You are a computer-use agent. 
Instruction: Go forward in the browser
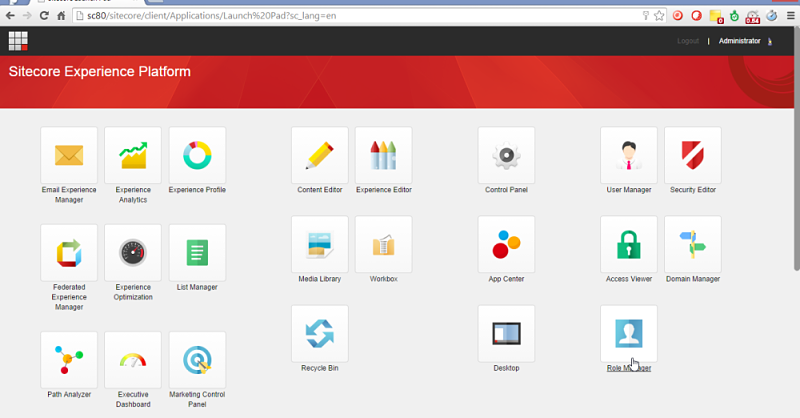27,16
